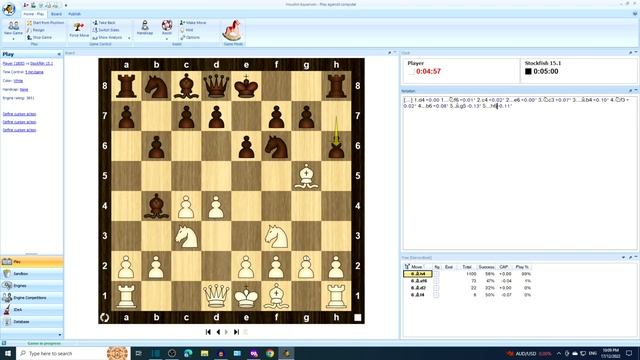Screen dimensions: 640x360
Task: Toggle checkbox in third tree move row
Action: 436,288
